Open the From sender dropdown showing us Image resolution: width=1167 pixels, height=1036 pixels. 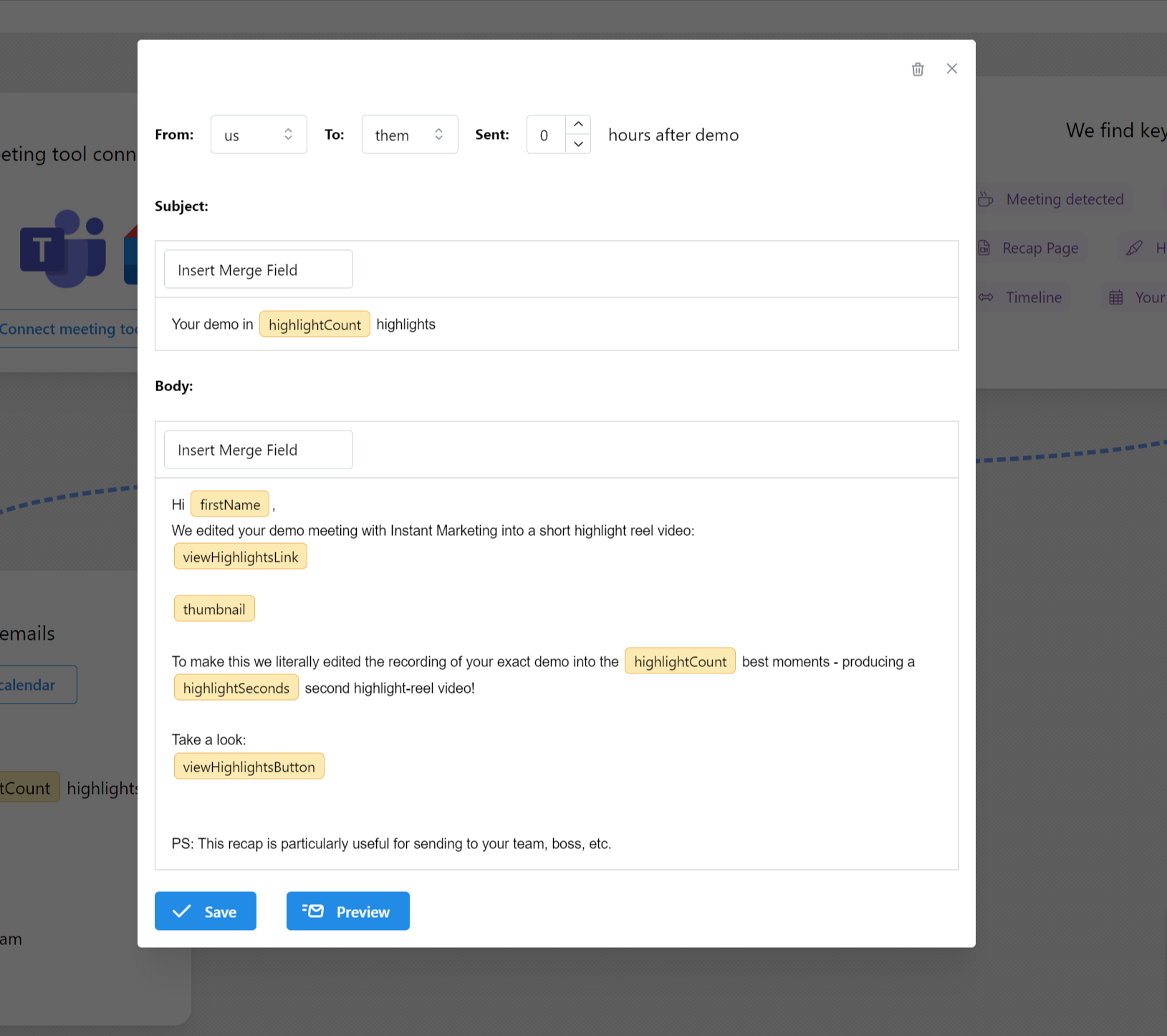tap(259, 134)
